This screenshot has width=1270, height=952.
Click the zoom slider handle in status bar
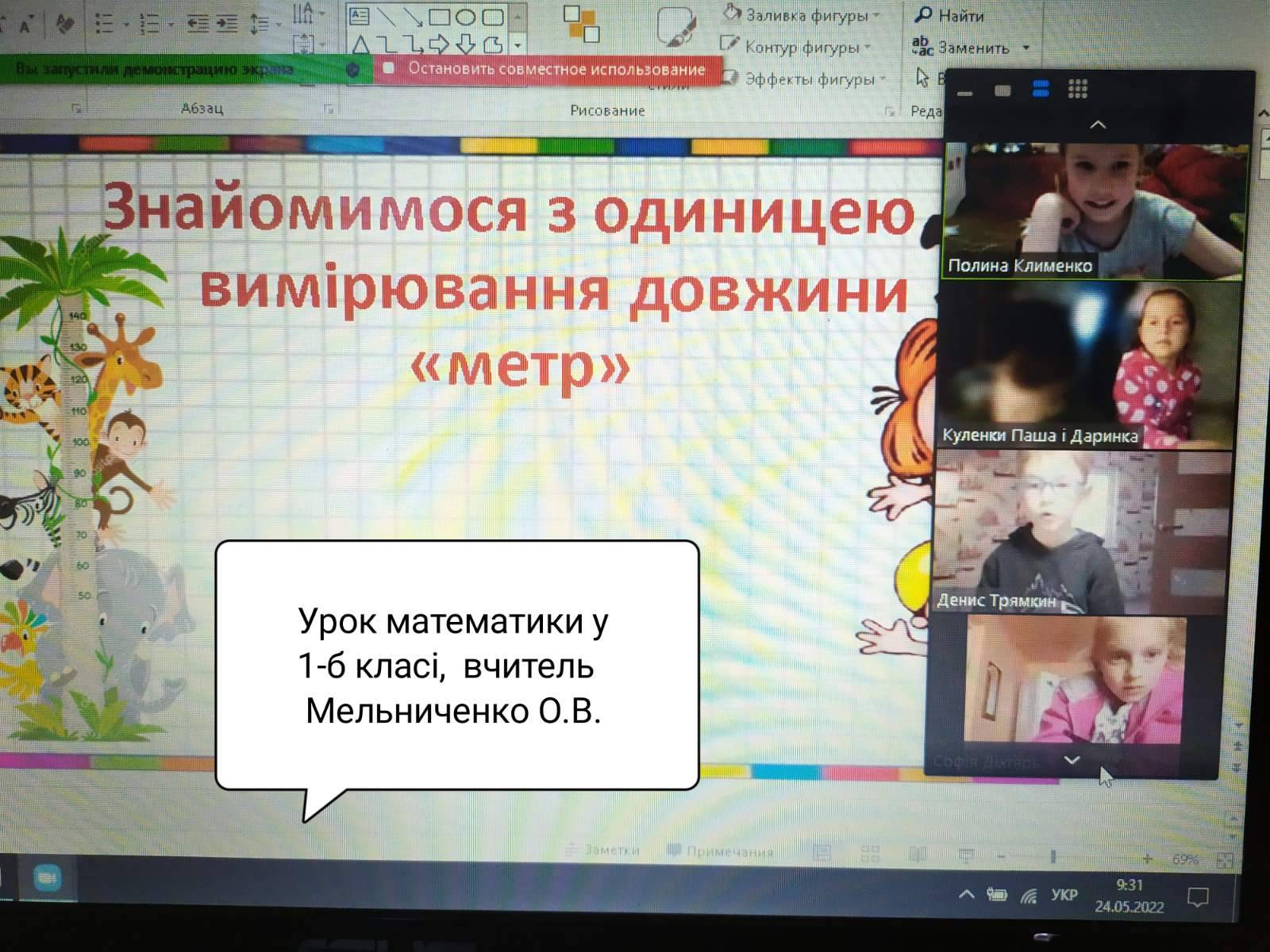point(1053,857)
